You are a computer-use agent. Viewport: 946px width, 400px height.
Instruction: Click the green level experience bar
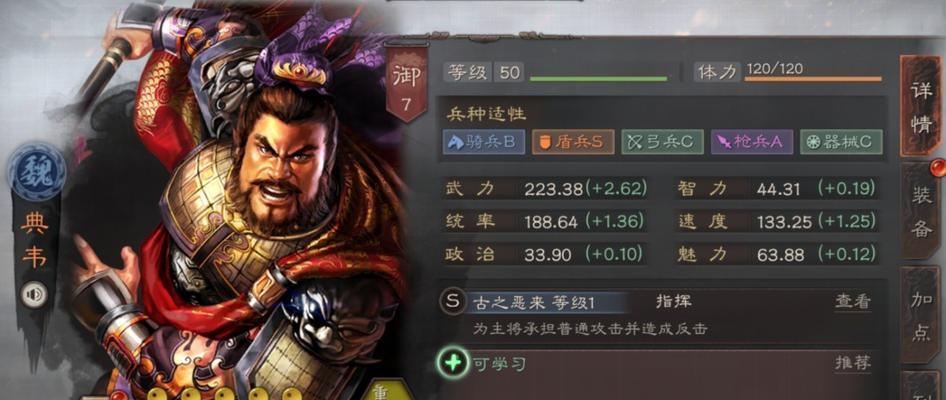coord(598,78)
